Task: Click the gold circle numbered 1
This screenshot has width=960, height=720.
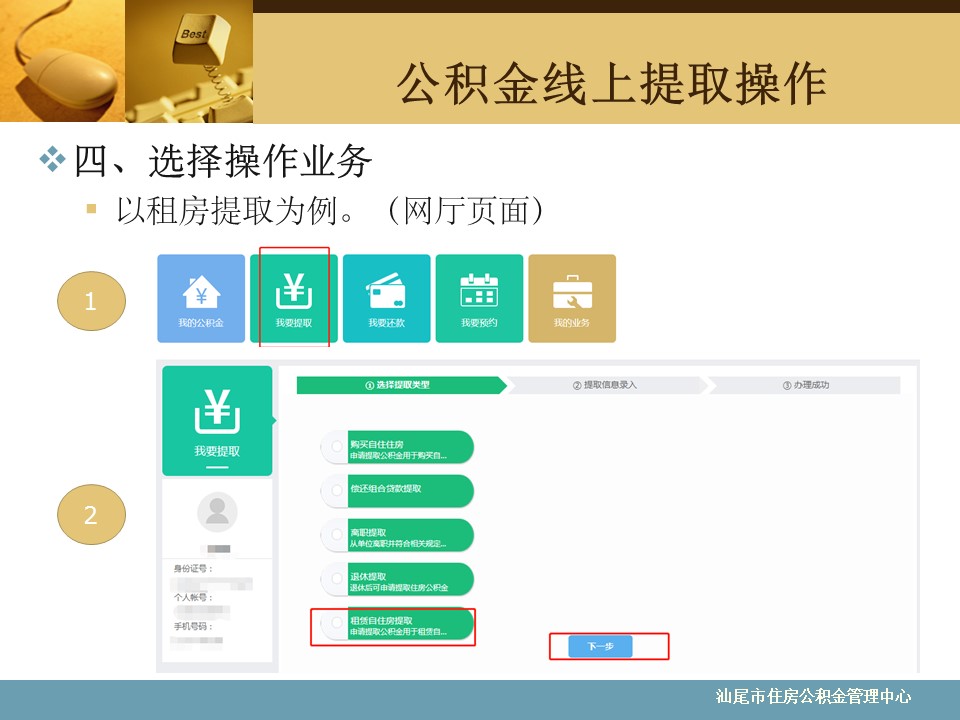Action: [91, 300]
